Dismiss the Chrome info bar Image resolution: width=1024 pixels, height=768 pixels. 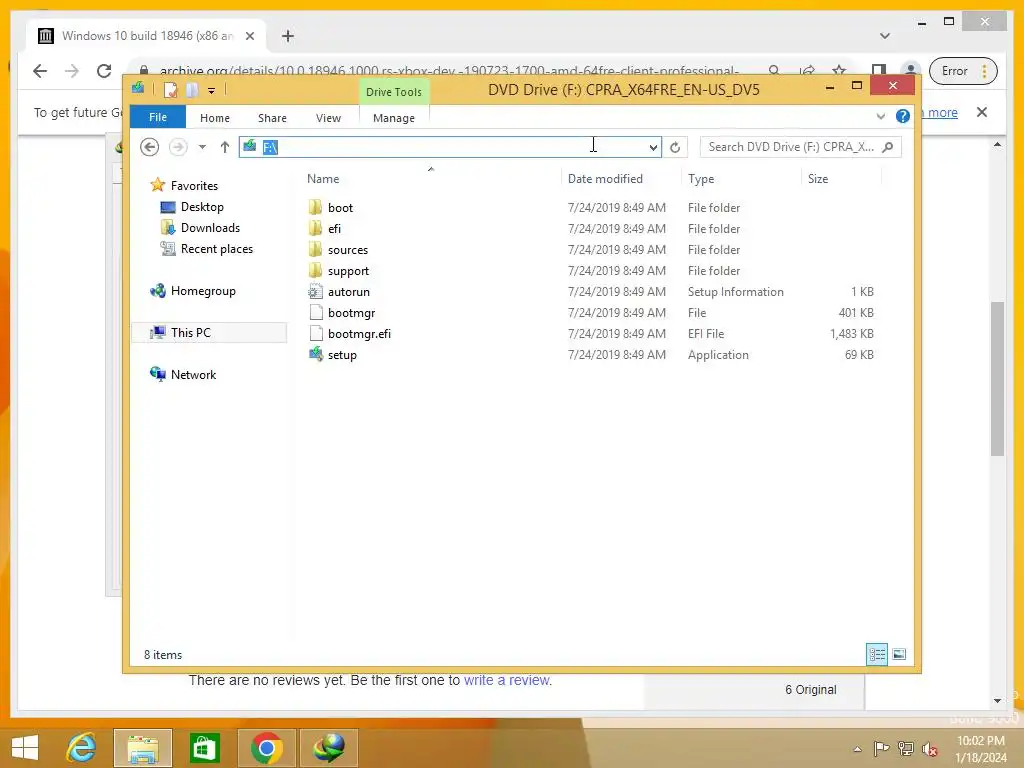tap(982, 112)
